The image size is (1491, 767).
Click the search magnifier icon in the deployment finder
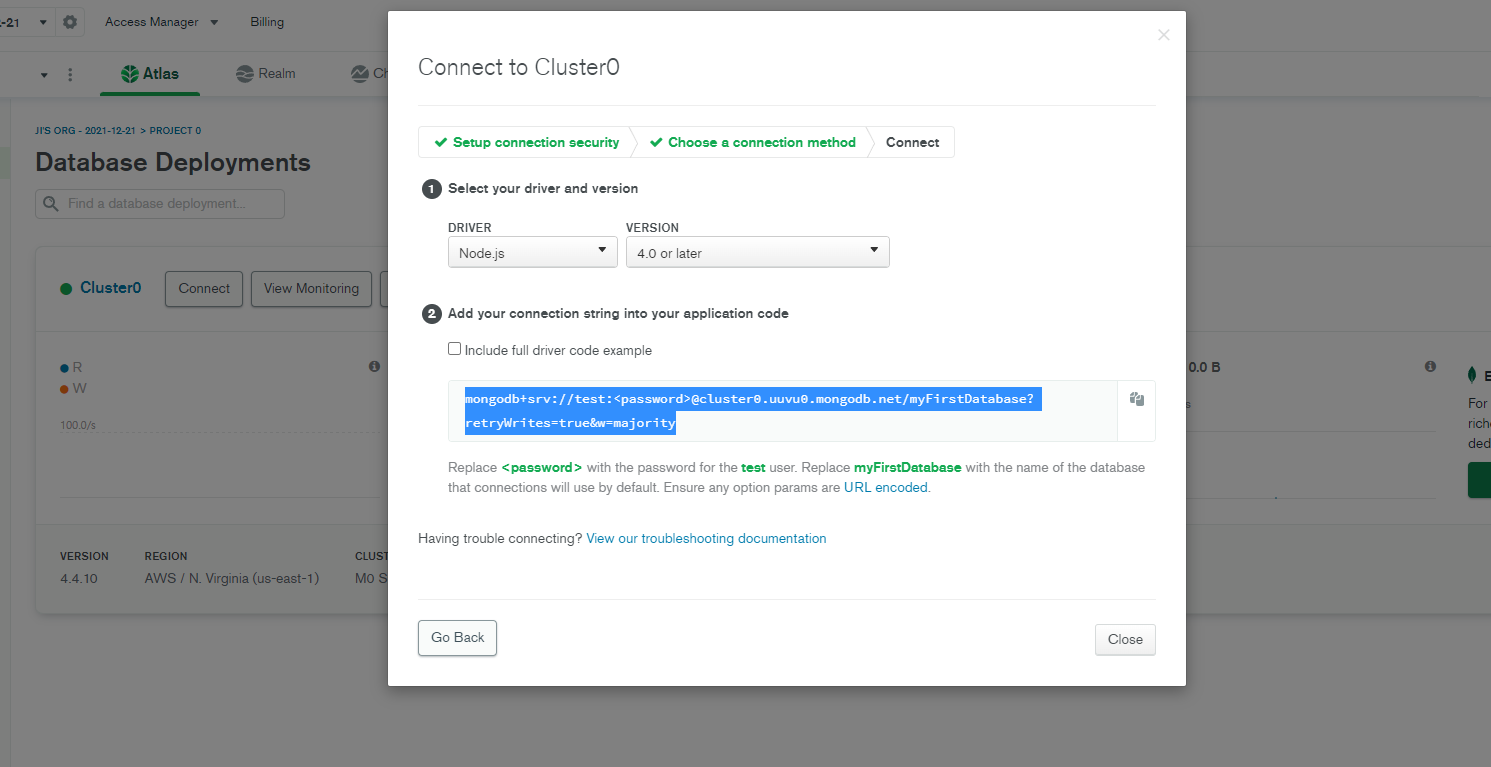click(52, 204)
